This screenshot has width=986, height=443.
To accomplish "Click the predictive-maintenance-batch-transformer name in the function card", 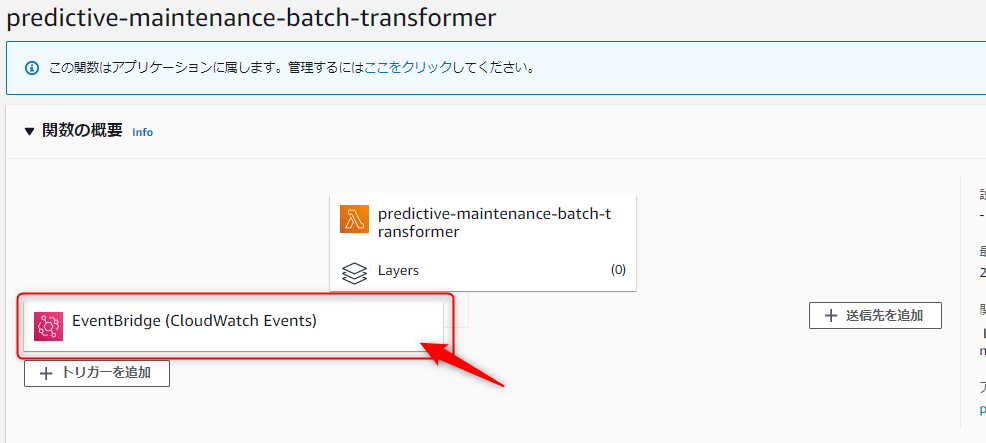I will click(494, 222).
